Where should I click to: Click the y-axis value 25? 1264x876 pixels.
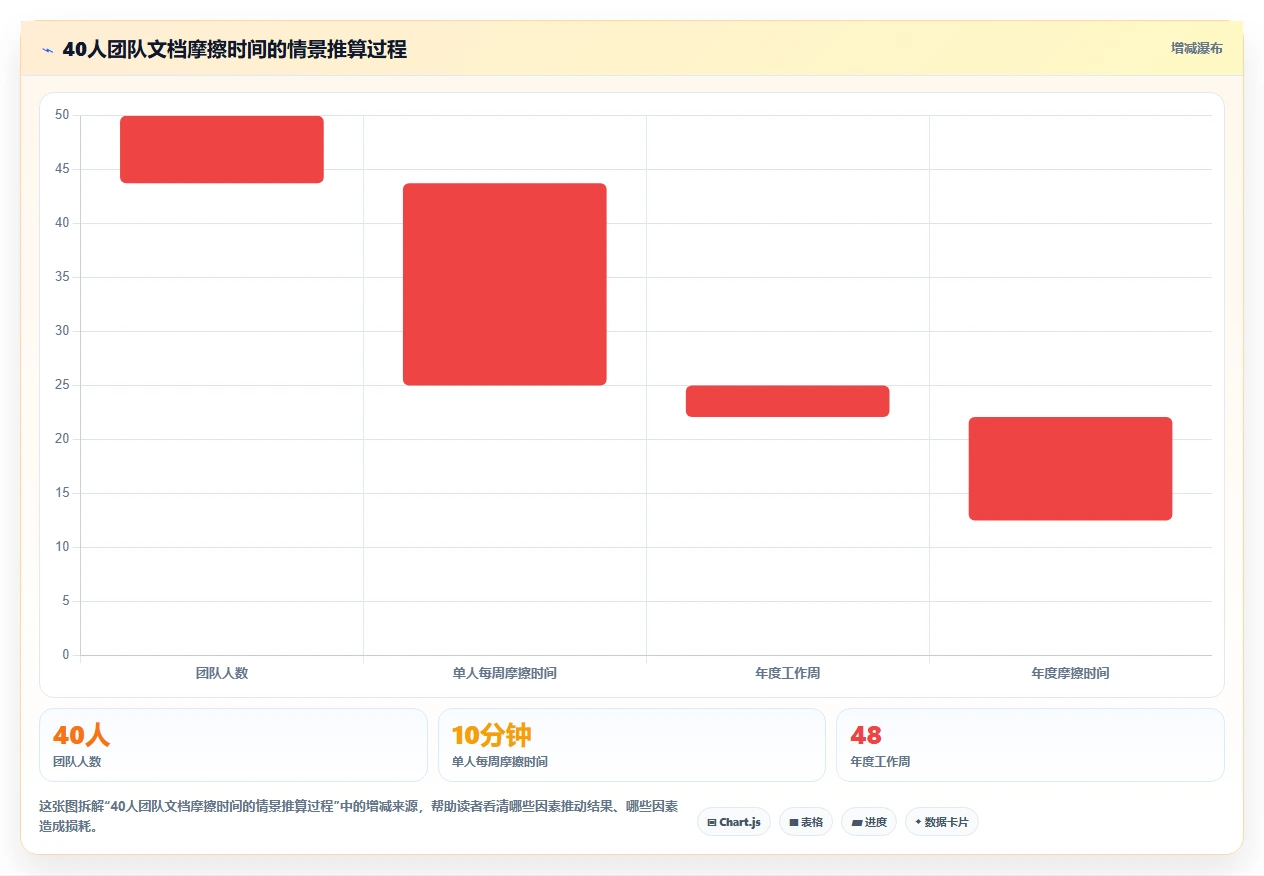(x=63, y=385)
